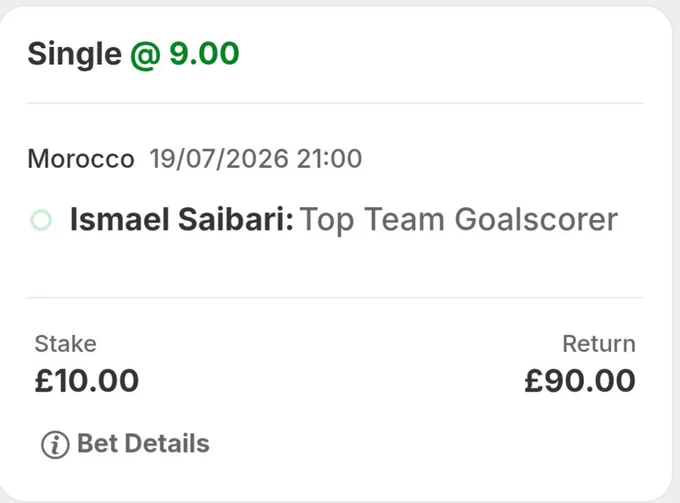
Task: Click the word Goalscorer in selection
Action: pos(536,220)
